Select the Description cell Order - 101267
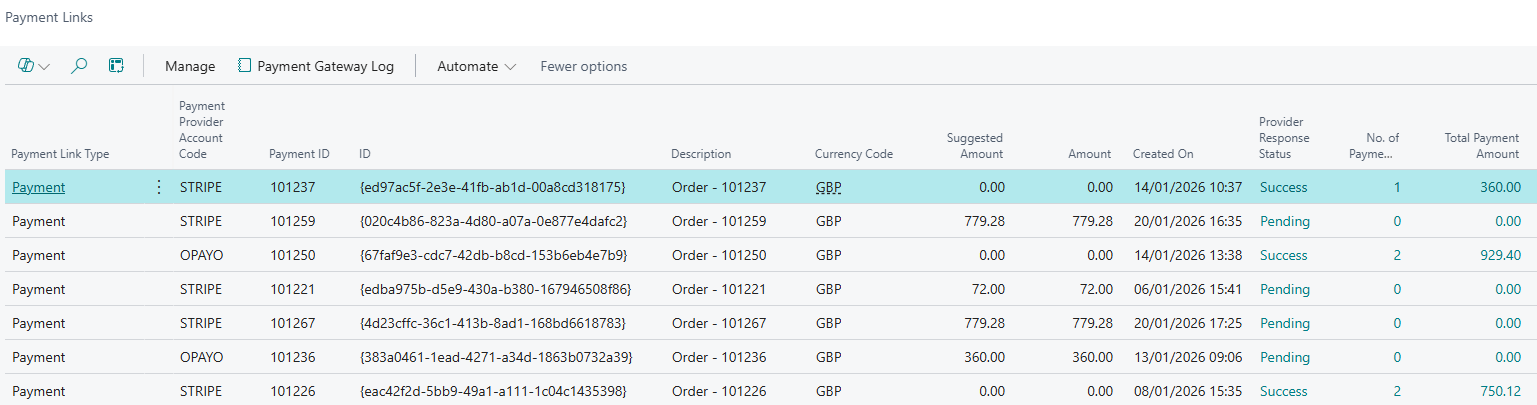Image resolution: width=1537 pixels, height=405 pixels. [718, 323]
